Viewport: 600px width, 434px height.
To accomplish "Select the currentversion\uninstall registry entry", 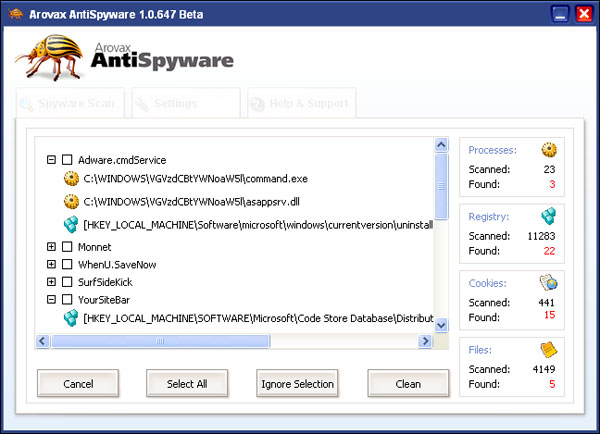I will coord(258,225).
